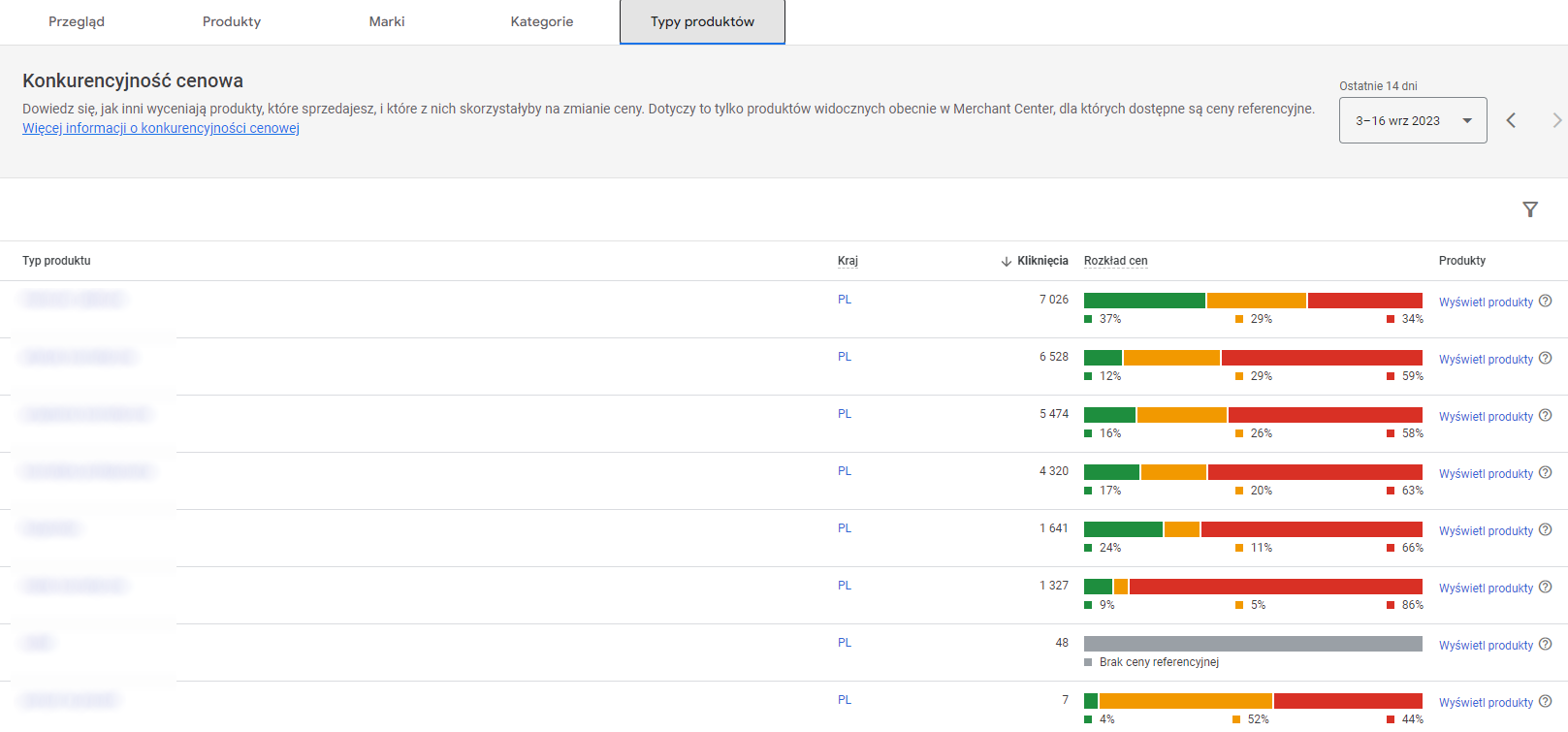Click the 86% red legend value
Screen dimensions: 1568x732
pos(1413,605)
